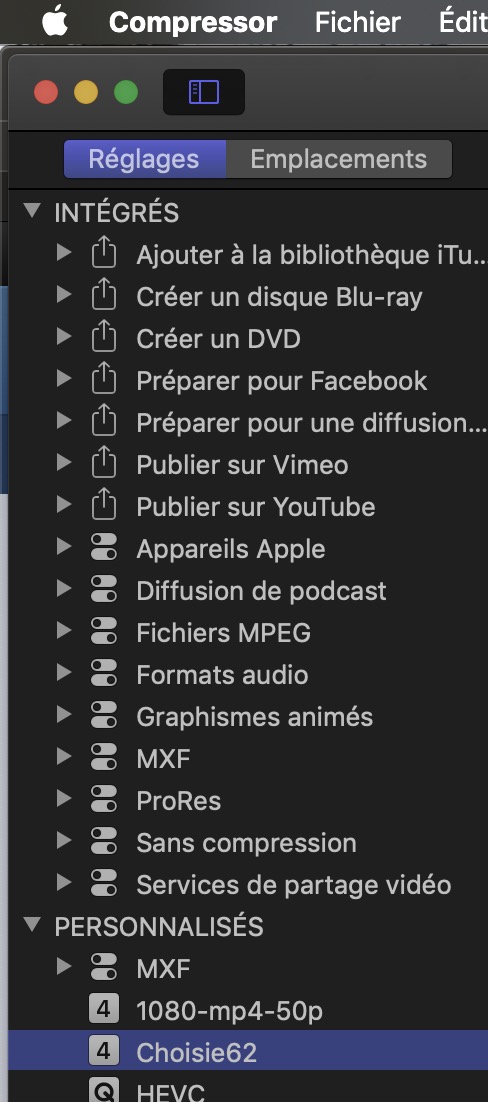Click the group icon beside ProRes
Image resolution: width=488 pixels, height=1102 pixels.
coord(104,800)
